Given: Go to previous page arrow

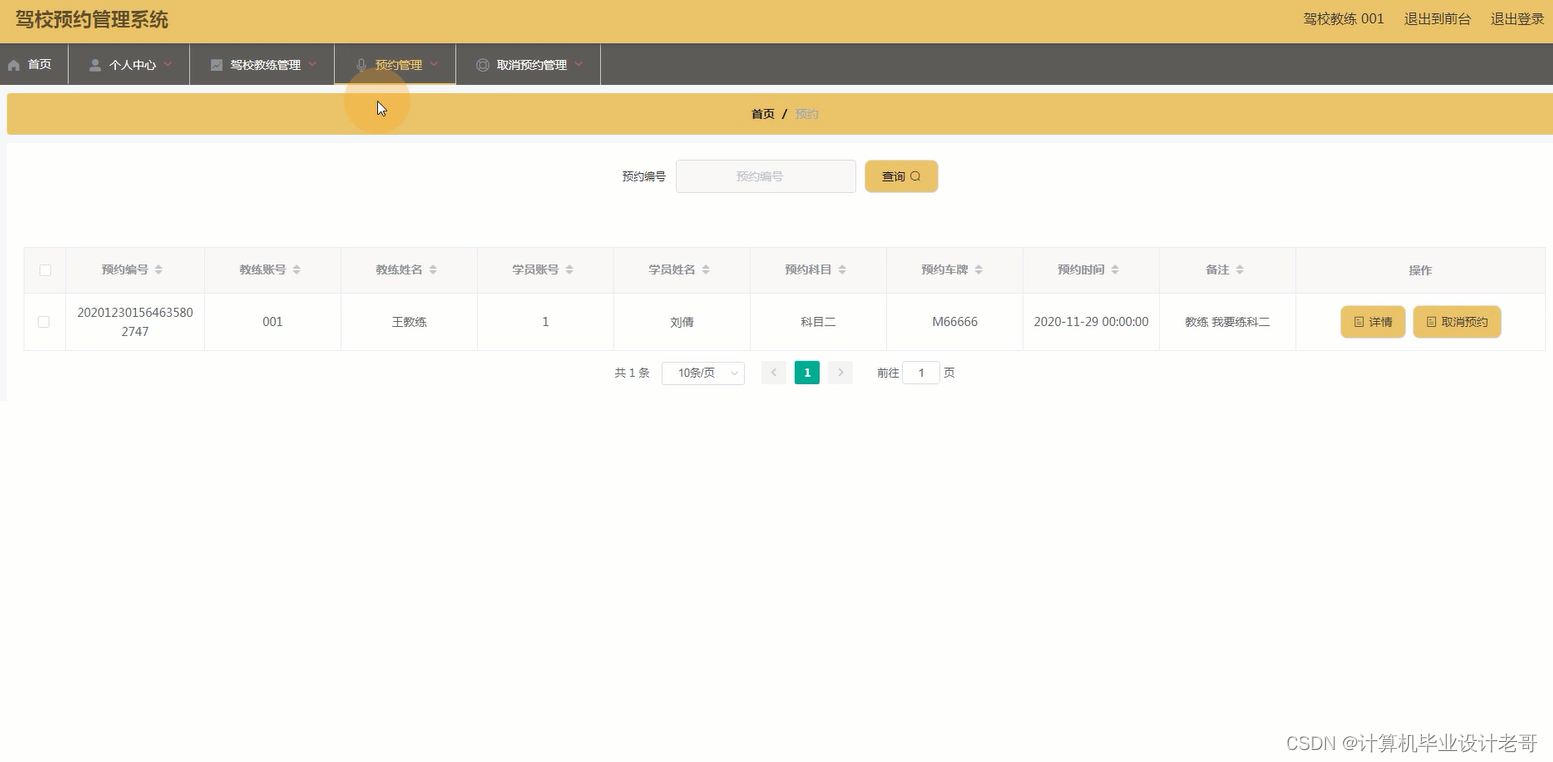Looking at the screenshot, I should point(773,373).
